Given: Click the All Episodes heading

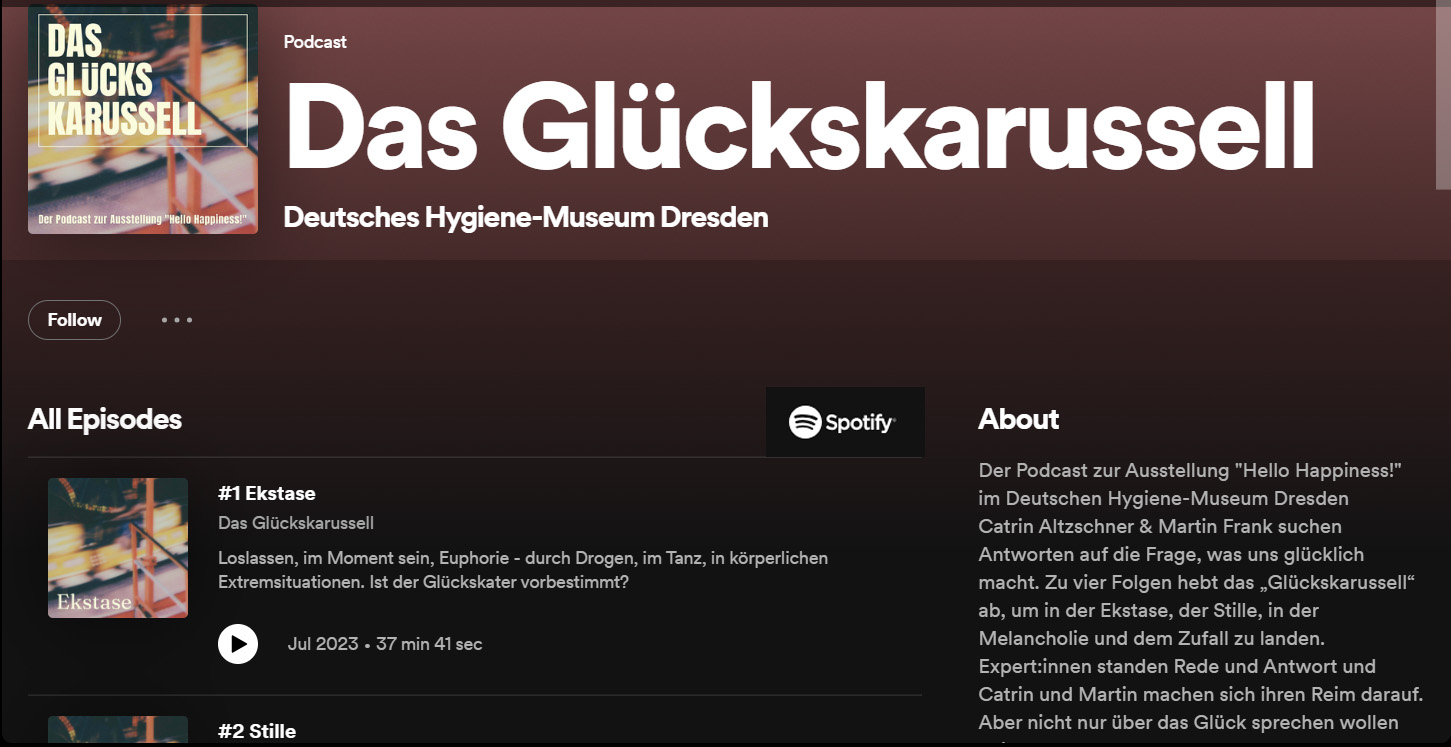Looking at the screenshot, I should click(105, 419).
